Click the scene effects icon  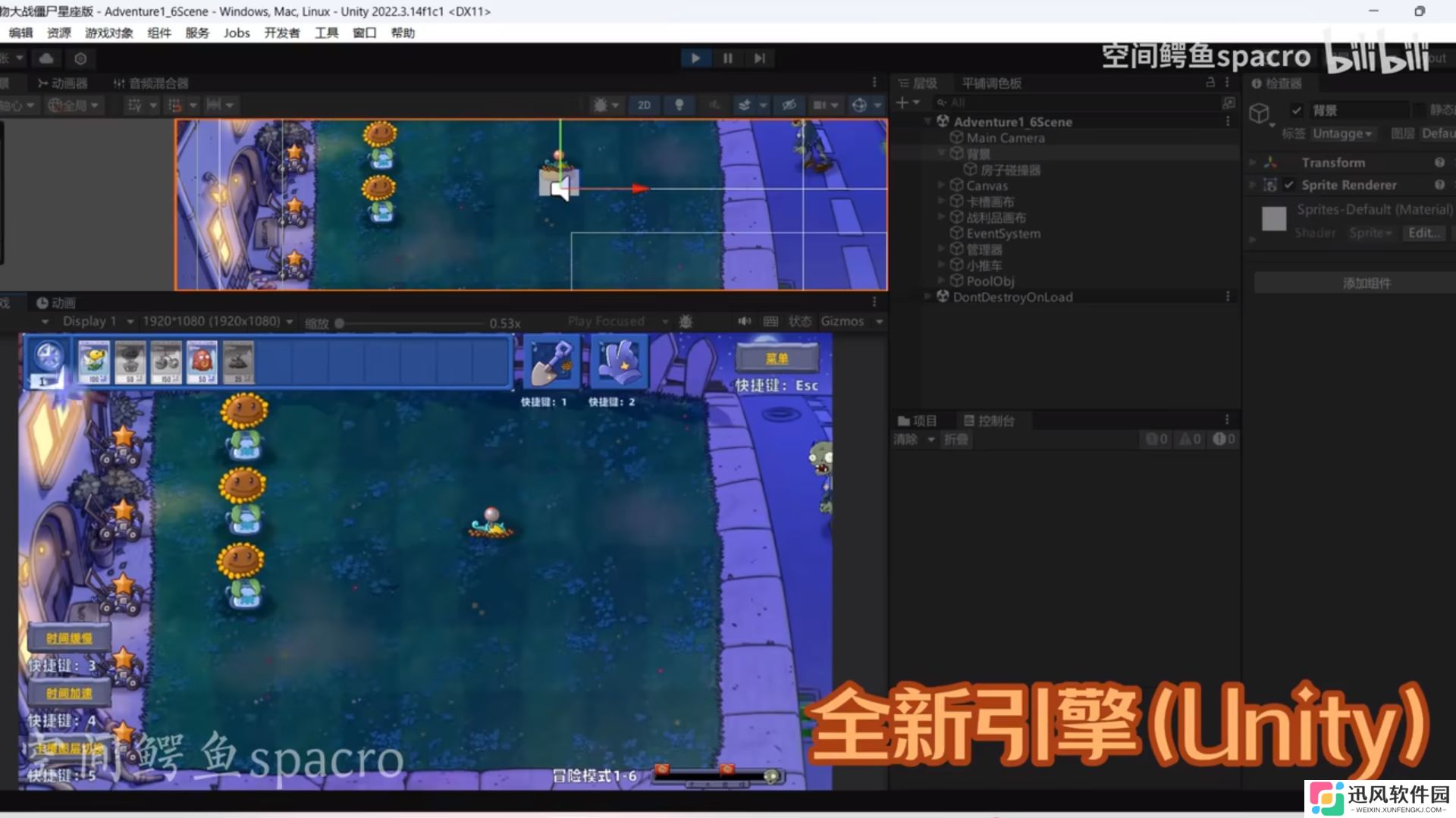[x=745, y=105]
